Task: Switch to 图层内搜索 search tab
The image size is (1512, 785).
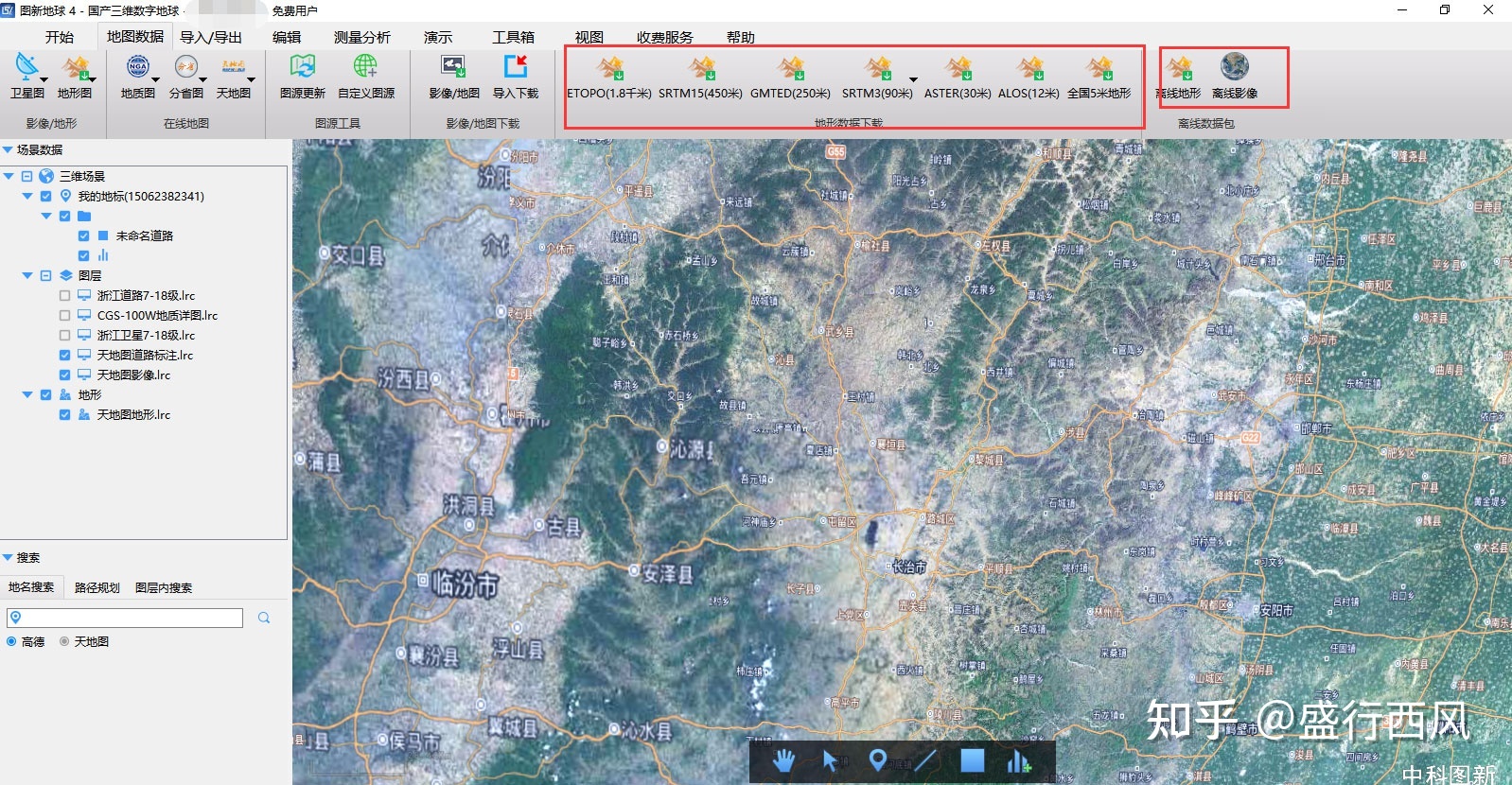Action: pyautogui.click(x=164, y=587)
